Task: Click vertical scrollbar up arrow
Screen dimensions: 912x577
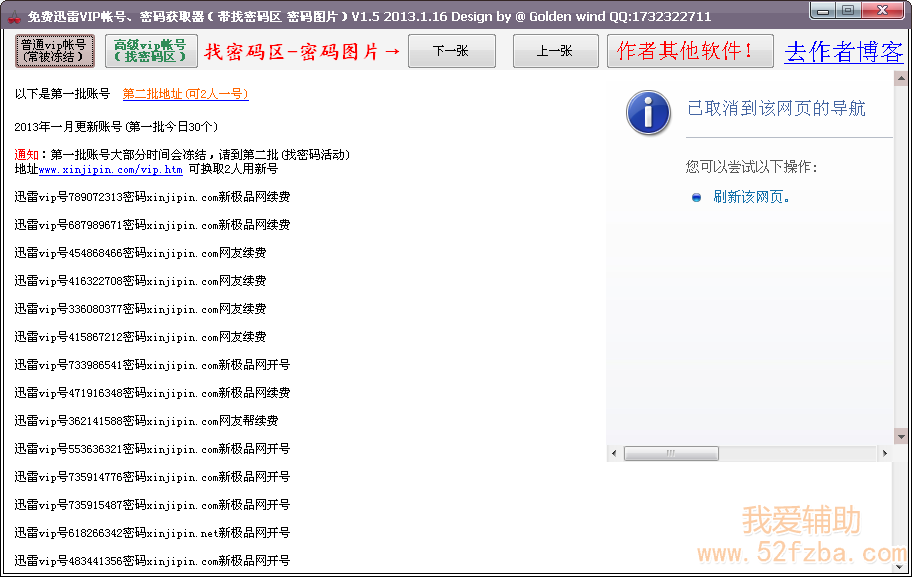Action: 901,78
